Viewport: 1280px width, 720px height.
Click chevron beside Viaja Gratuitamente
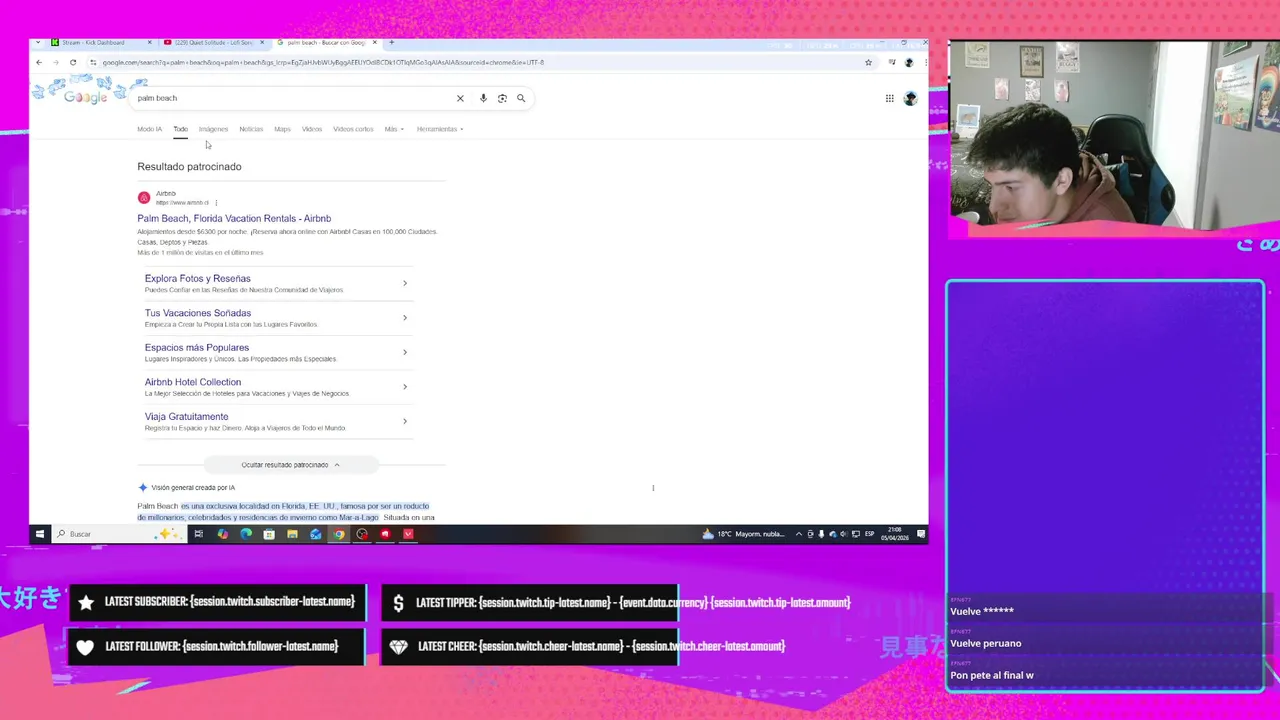coord(405,421)
